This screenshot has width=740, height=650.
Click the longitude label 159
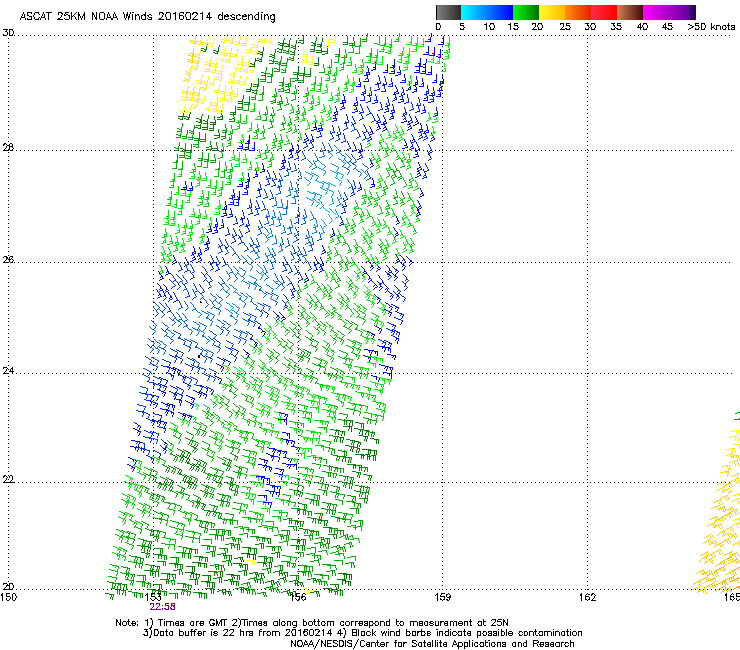click(442, 597)
